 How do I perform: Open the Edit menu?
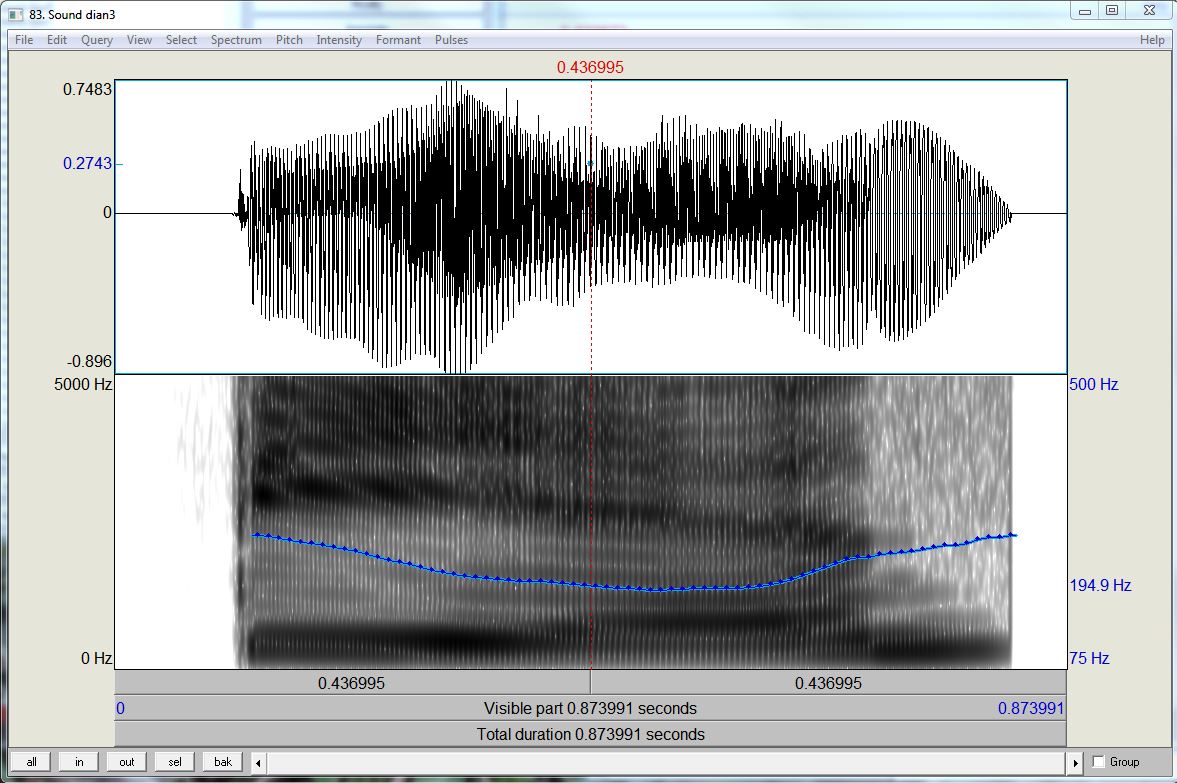pyautogui.click(x=57, y=40)
